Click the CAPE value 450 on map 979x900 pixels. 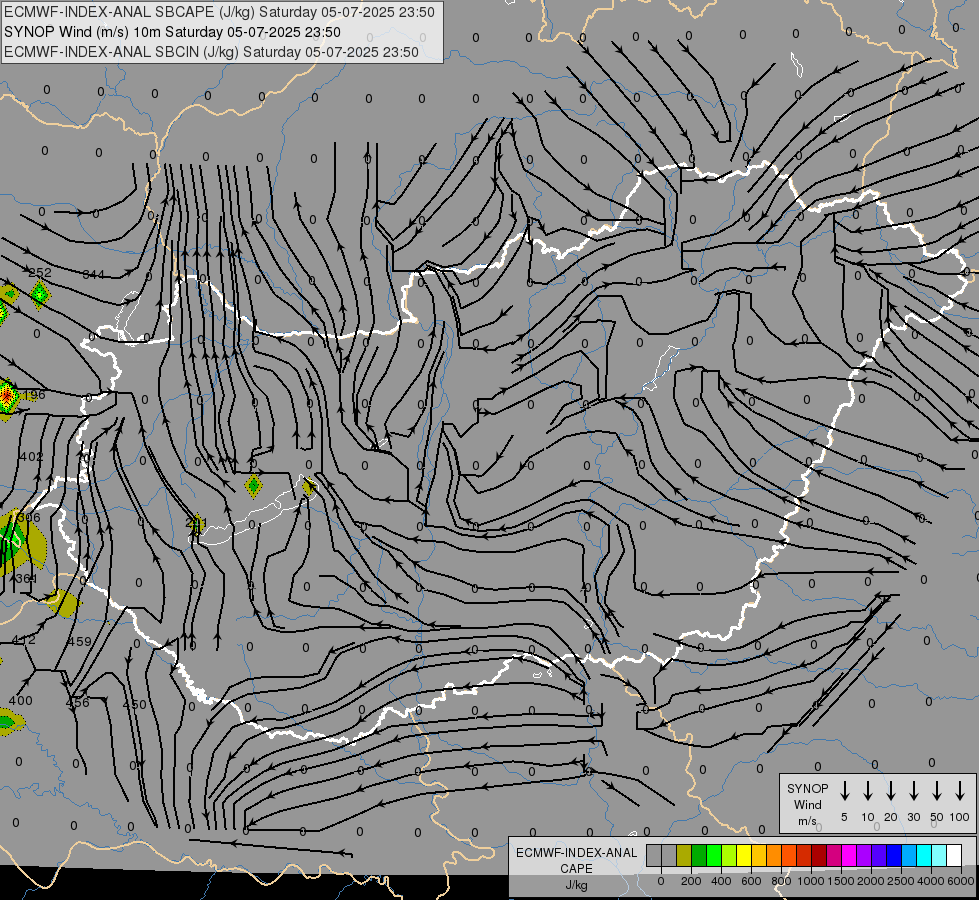click(x=134, y=705)
